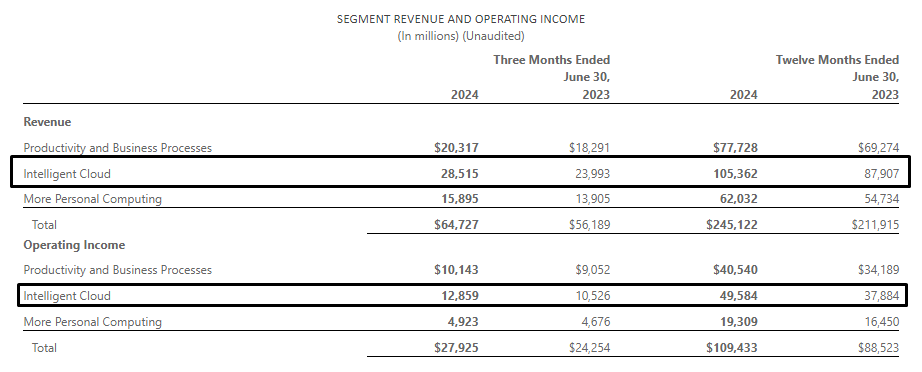Click the More Personal Computing revenue label
This screenshot has width=922, height=372.
92,199
